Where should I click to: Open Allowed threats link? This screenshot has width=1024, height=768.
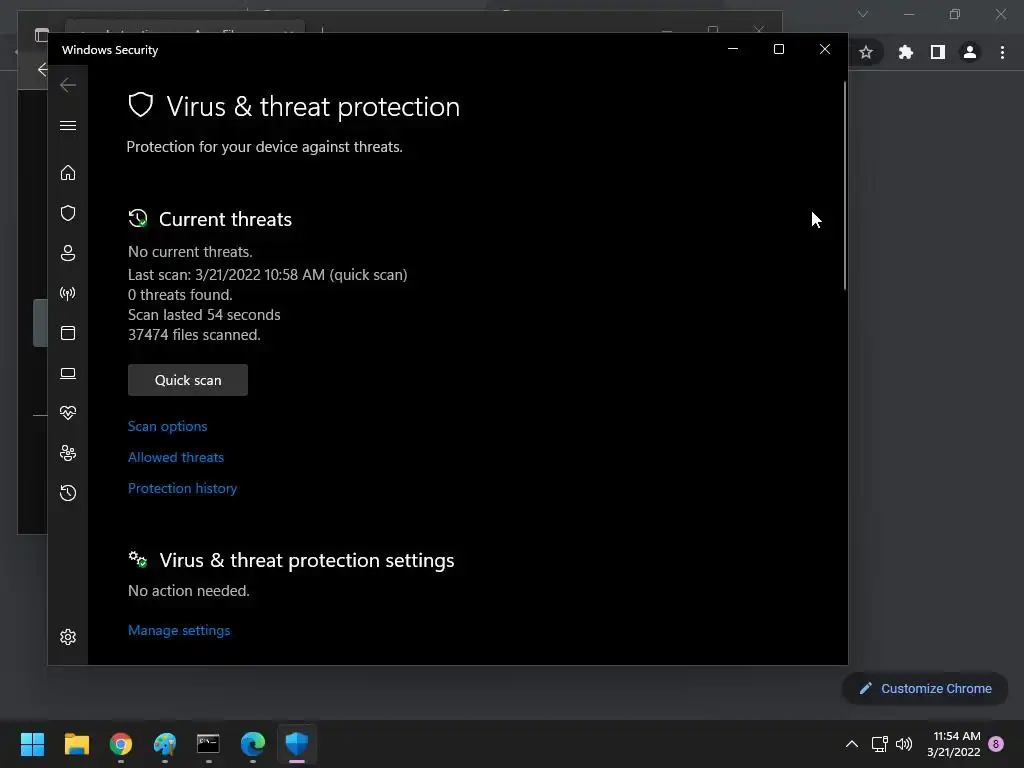[x=176, y=457]
